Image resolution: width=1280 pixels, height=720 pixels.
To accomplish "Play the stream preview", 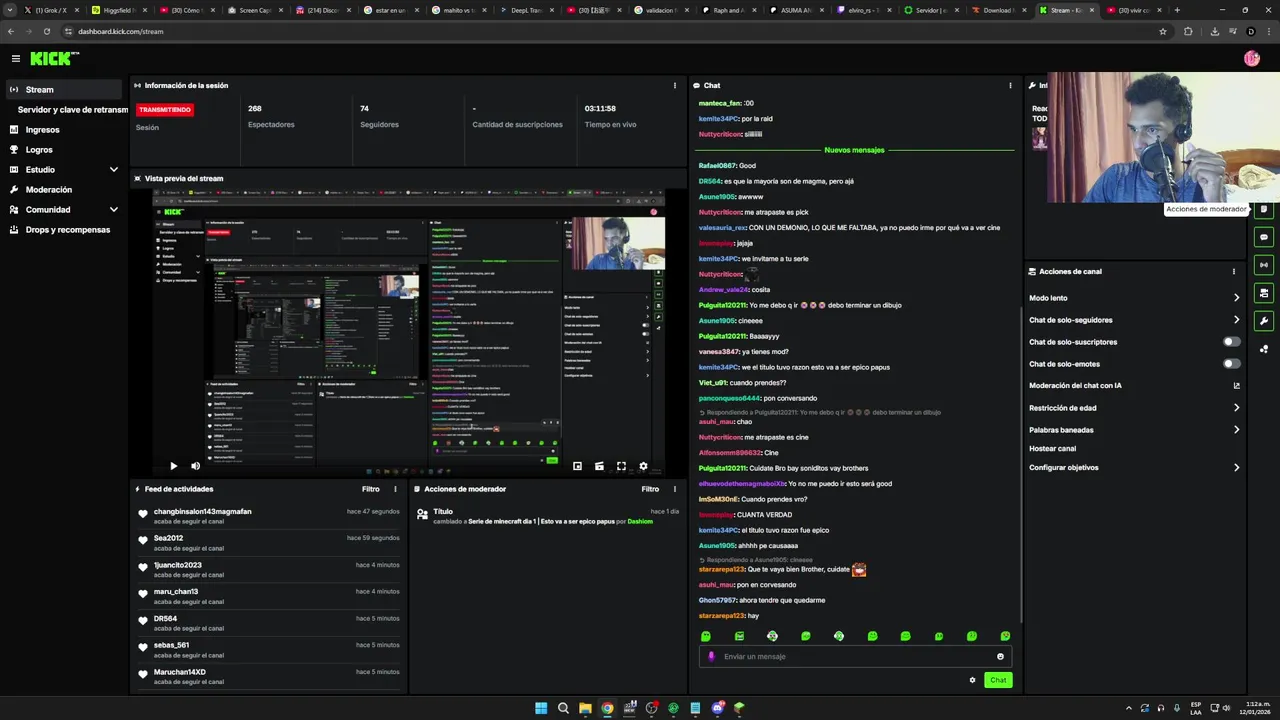I will (173, 466).
